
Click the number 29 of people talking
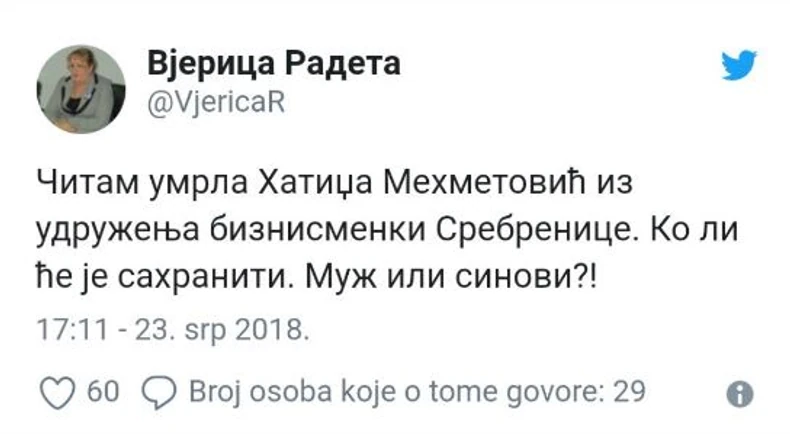click(628, 392)
